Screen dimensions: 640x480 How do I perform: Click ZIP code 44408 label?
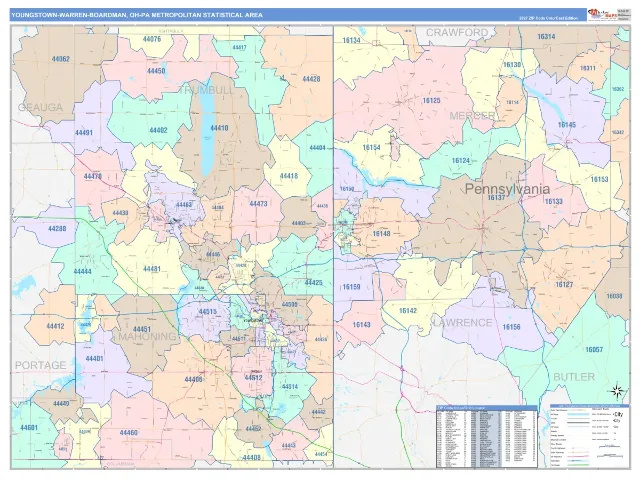point(251,458)
